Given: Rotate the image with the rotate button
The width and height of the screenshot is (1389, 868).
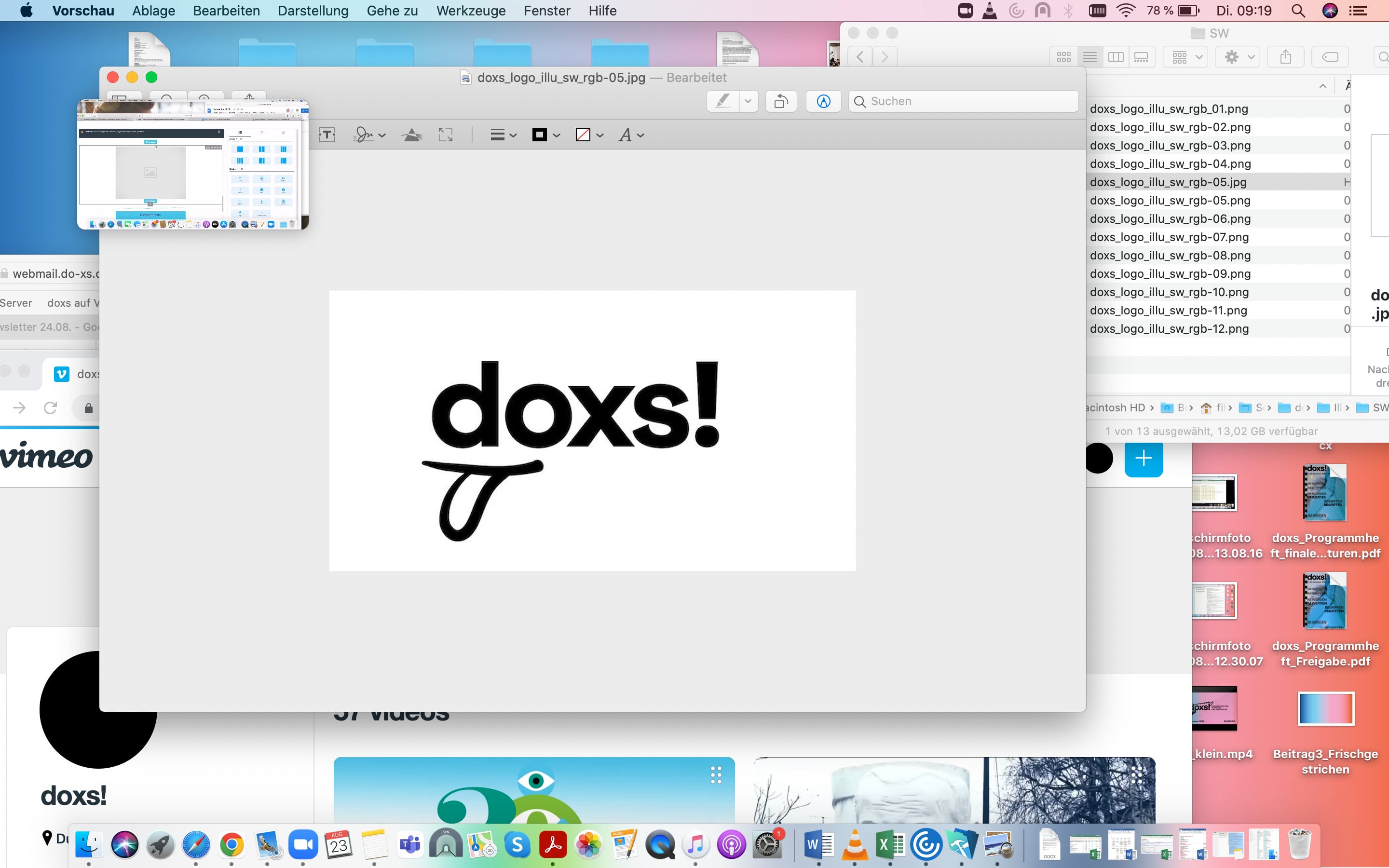Looking at the screenshot, I should [x=781, y=102].
